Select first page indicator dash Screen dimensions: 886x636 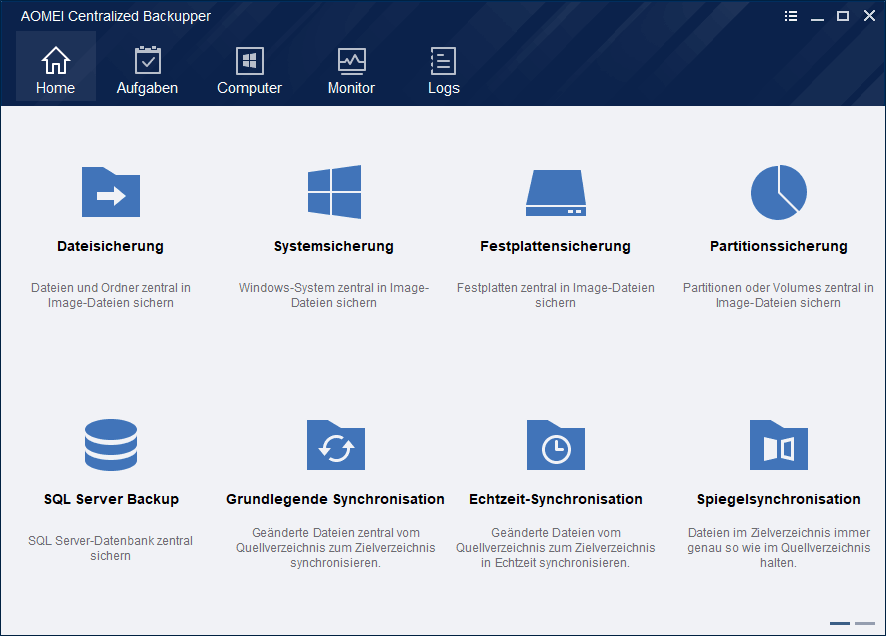[840, 623]
